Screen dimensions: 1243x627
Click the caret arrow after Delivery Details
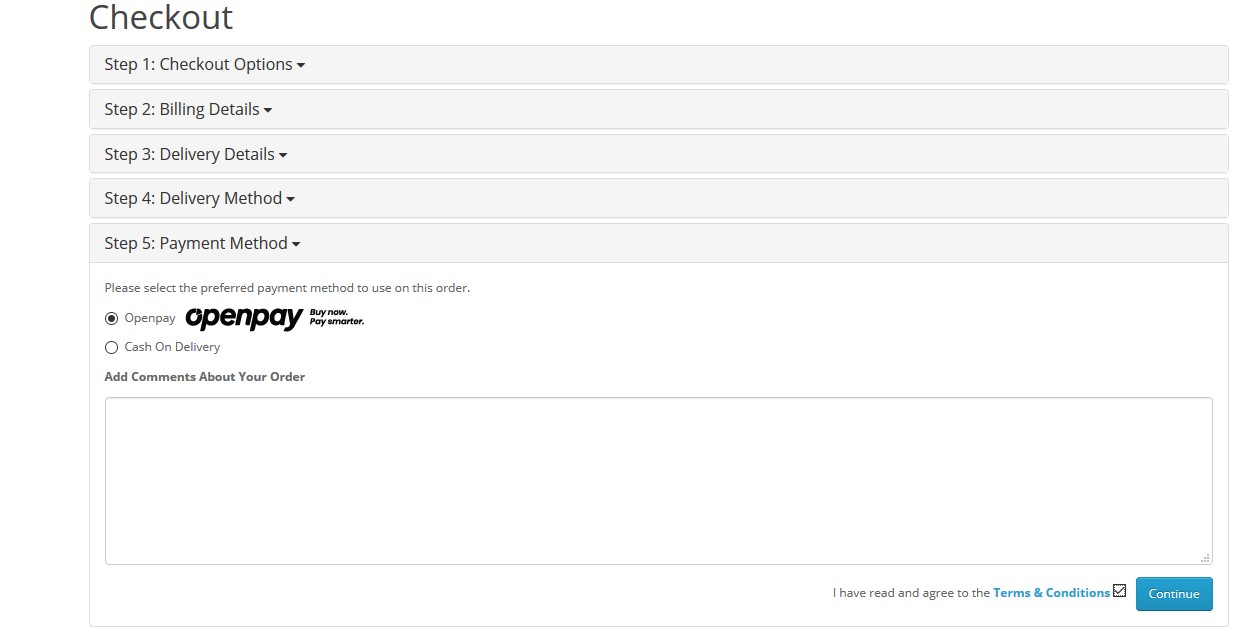coord(283,156)
